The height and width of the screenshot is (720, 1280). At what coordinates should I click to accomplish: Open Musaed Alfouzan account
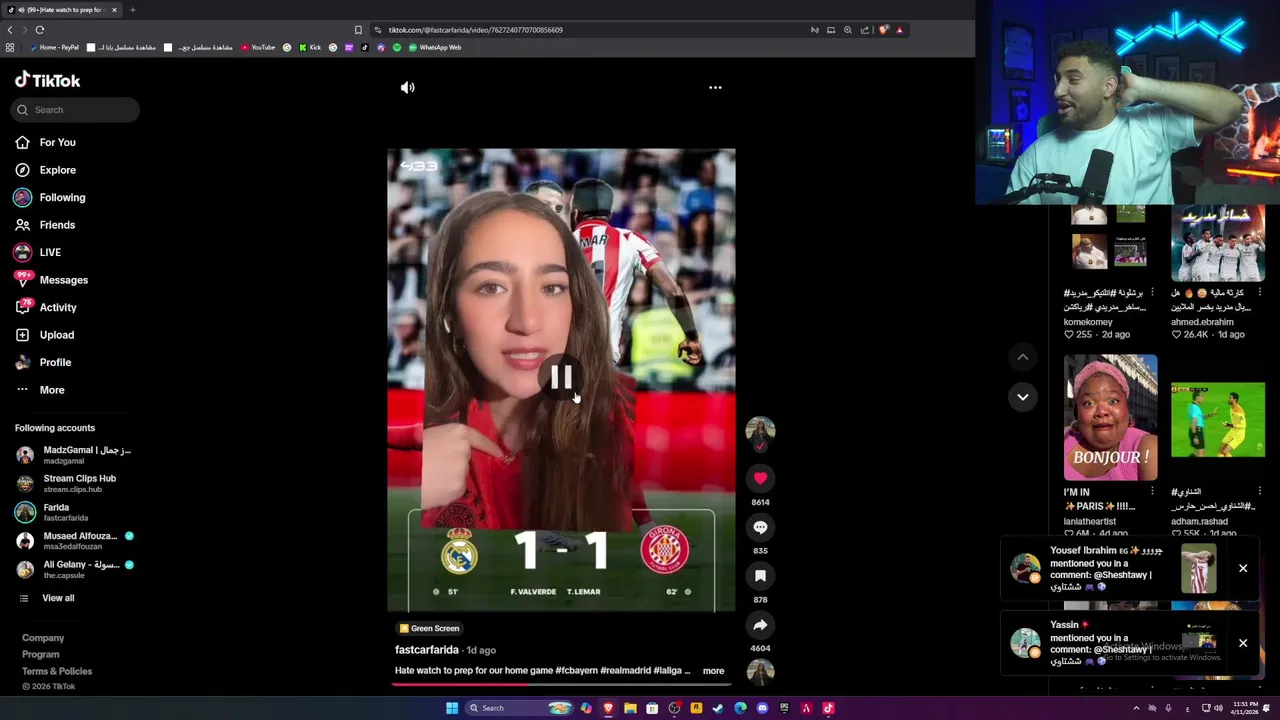[75, 541]
